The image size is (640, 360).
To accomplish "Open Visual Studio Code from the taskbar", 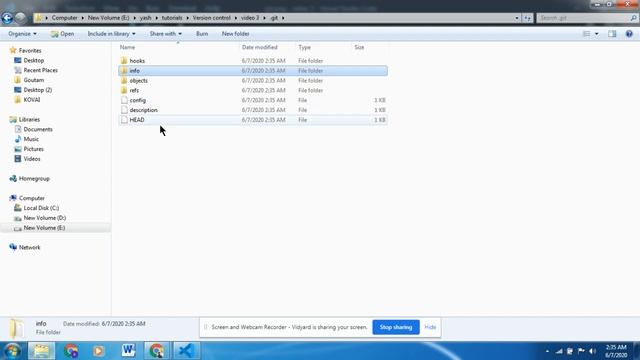I will (185, 351).
